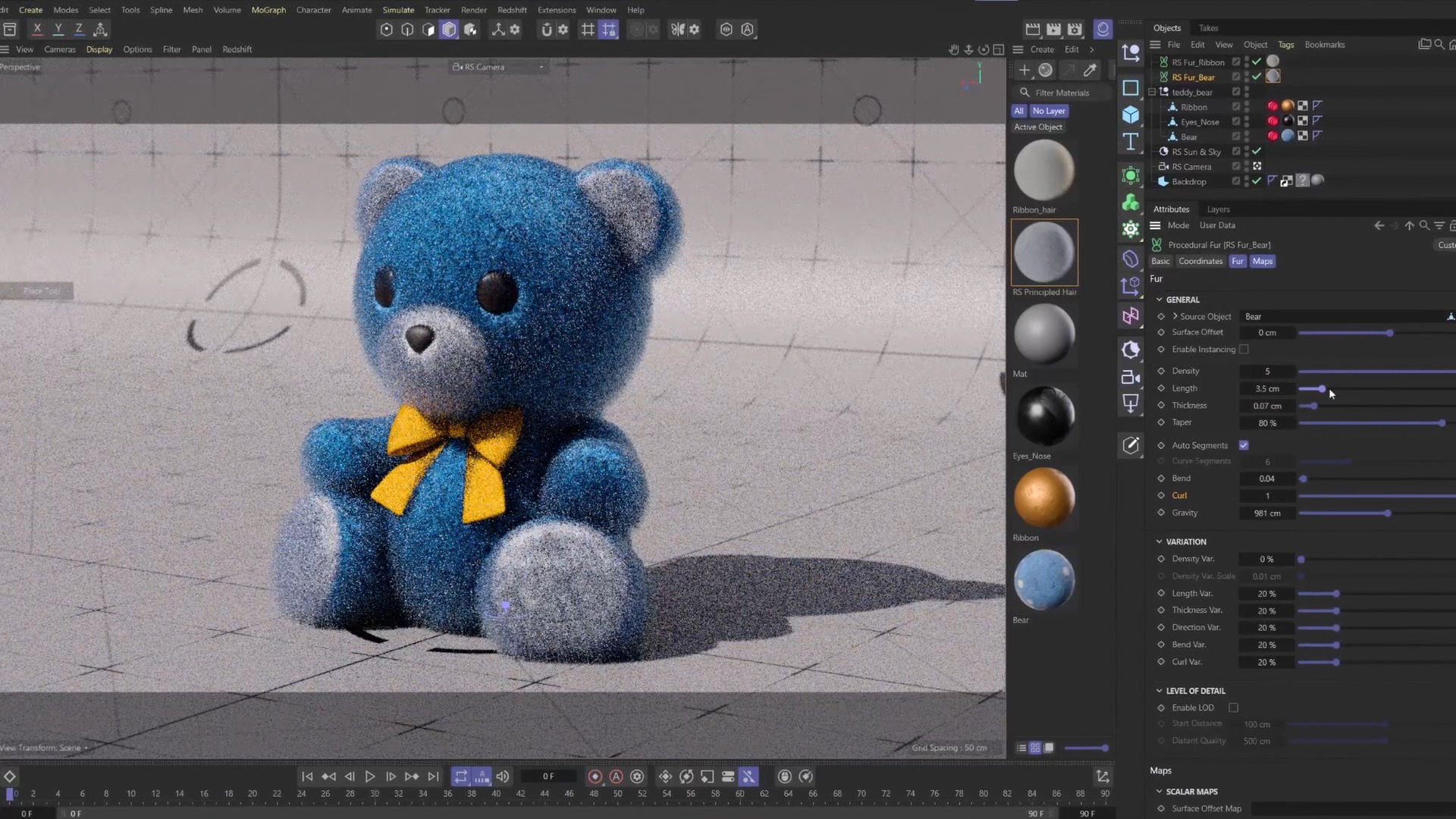Click back arrow in Attributes manager
Viewport: 1456px width, 819px height.
coord(1379,225)
